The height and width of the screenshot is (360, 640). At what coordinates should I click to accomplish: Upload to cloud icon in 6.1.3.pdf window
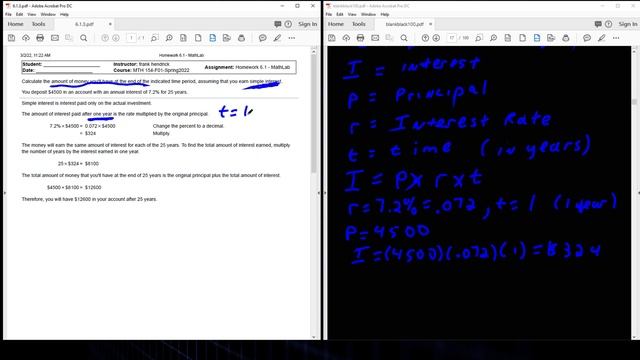pyautogui.click(x=26, y=38)
